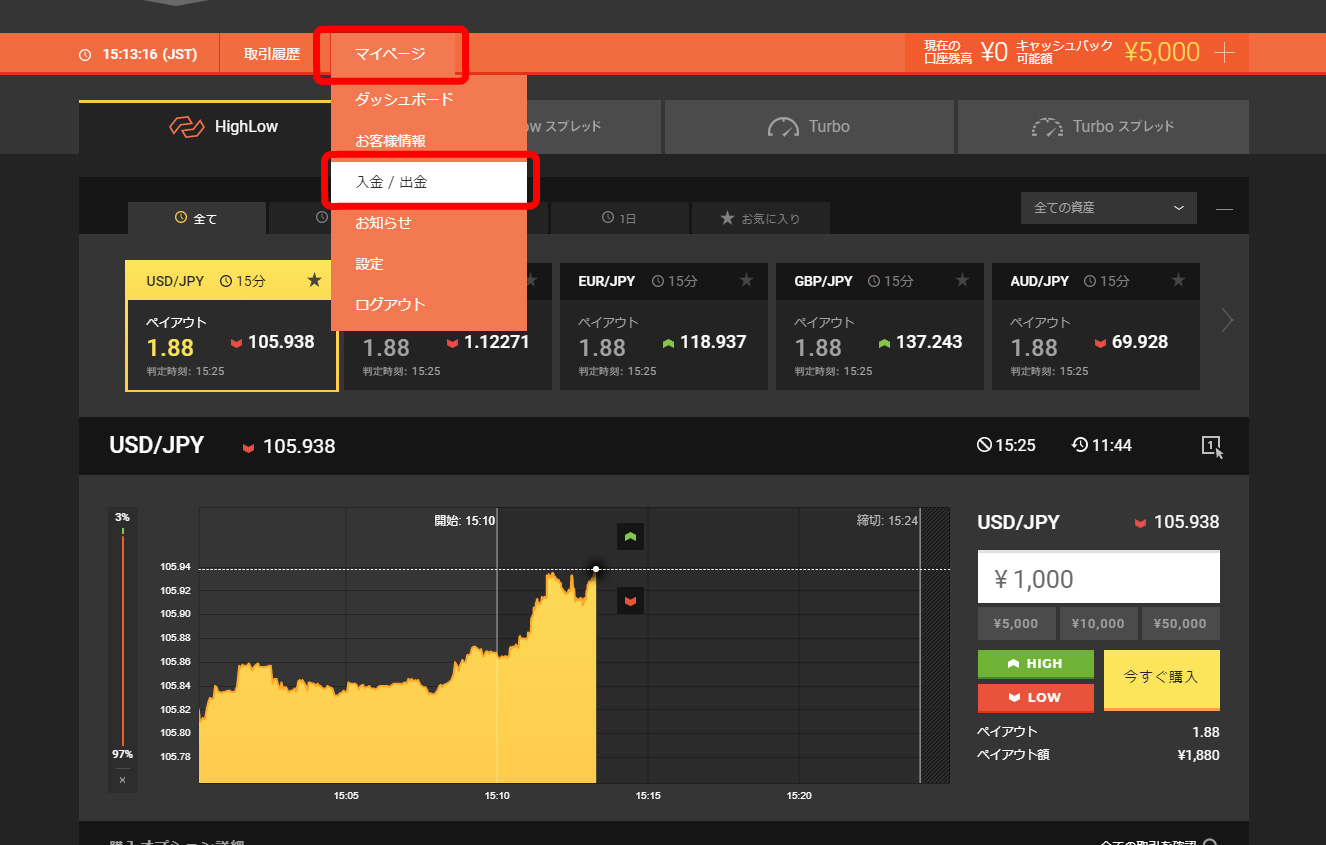Select ダッシュボード from the My Page menu

[428, 100]
